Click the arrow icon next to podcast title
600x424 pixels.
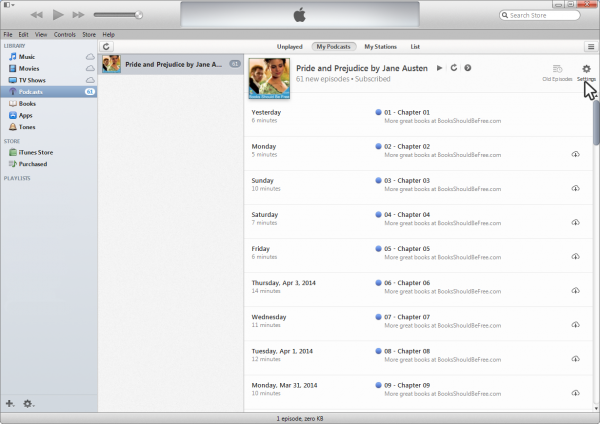coord(468,68)
